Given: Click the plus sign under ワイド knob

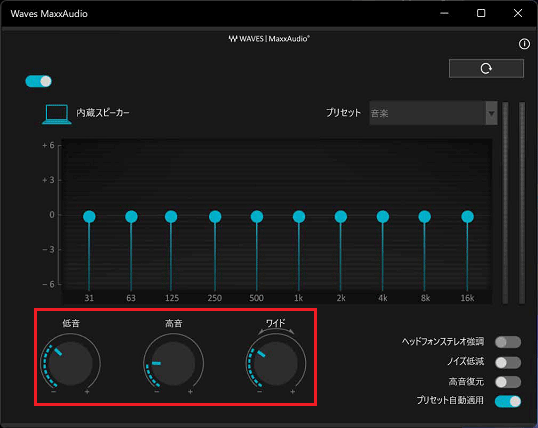Looking at the screenshot, I should (x=293, y=392).
